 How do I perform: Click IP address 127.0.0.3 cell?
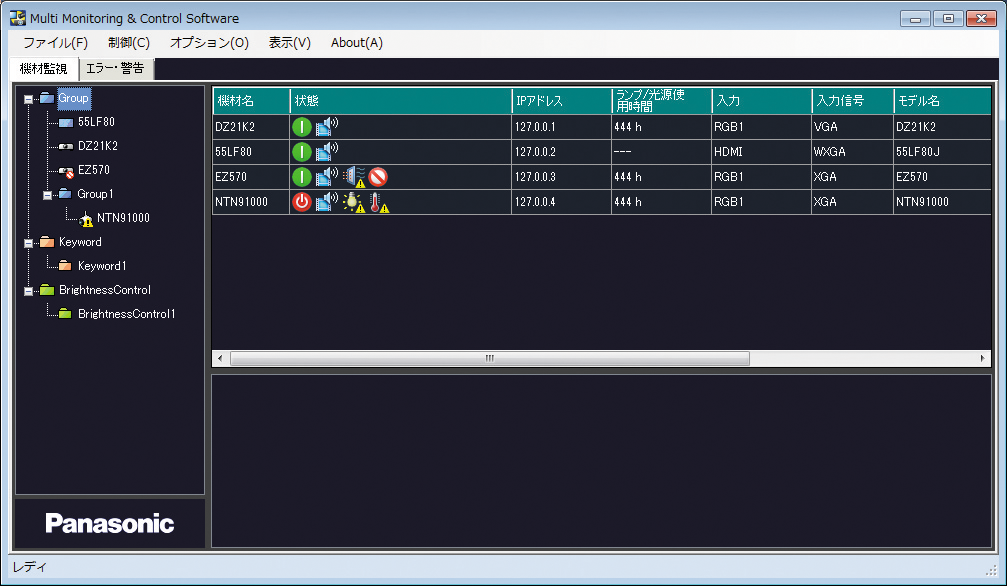click(x=562, y=177)
